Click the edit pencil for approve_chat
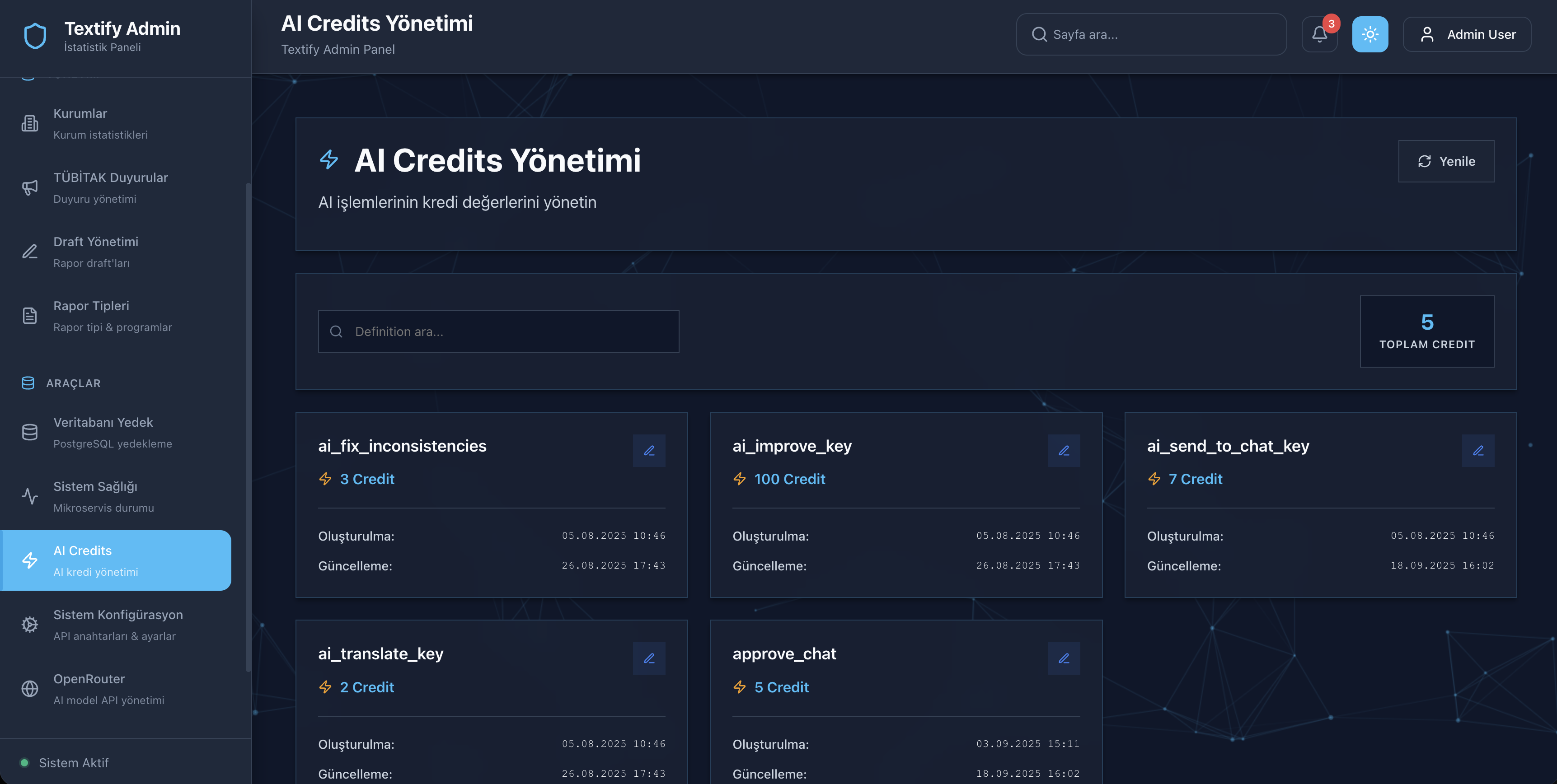The height and width of the screenshot is (784, 1557). coord(1063,658)
